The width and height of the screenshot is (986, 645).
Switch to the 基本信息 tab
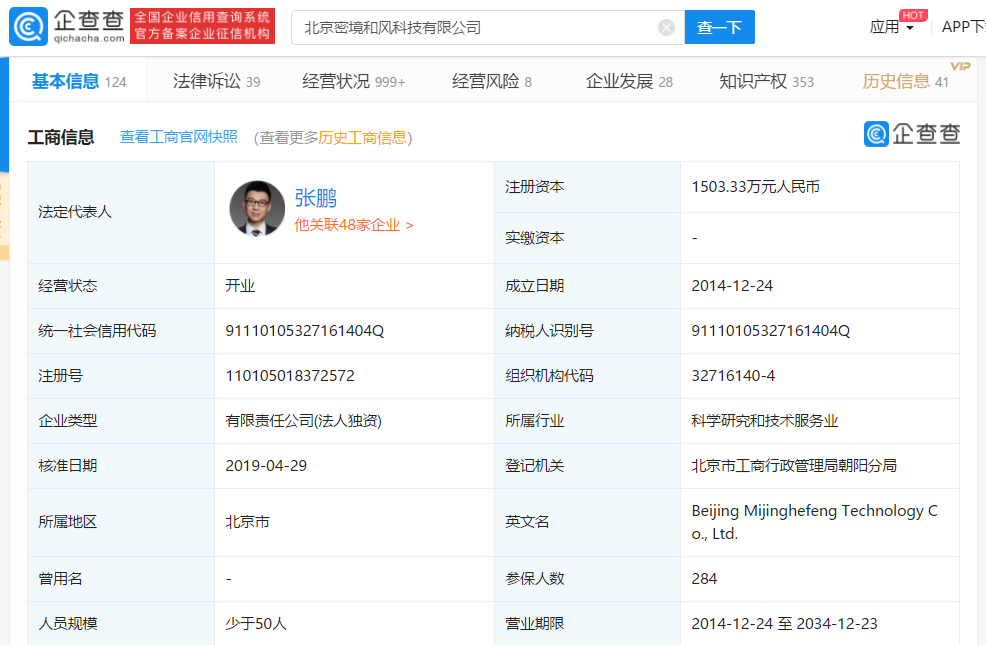(x=79, y=81)
